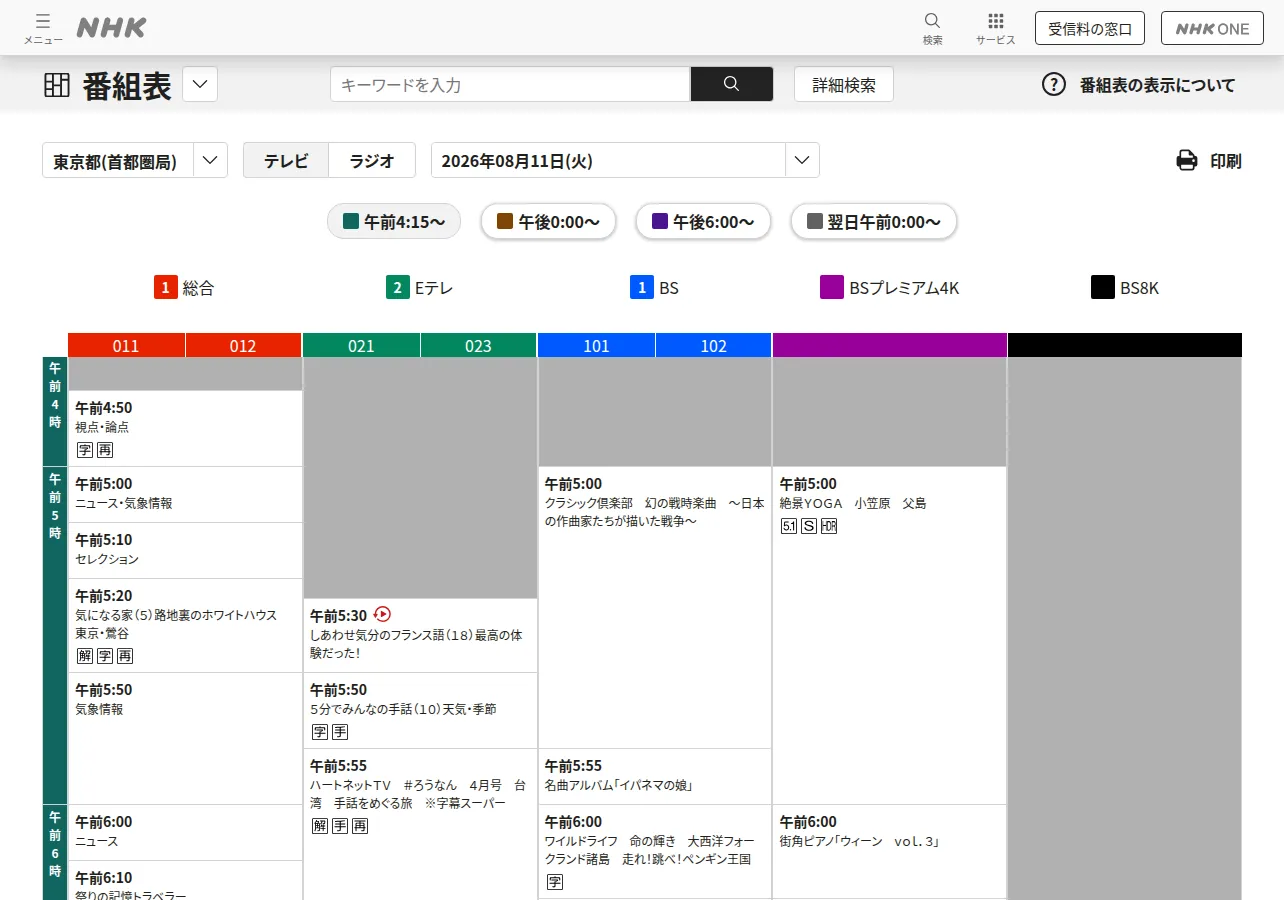Click the 5.1 badge under 絶景YOGA
The height and width of the screenshot is (900, 1284).
789,526
